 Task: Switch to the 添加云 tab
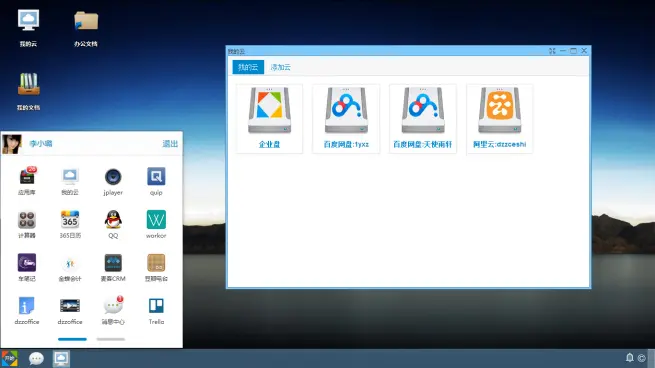coord(281,67)
